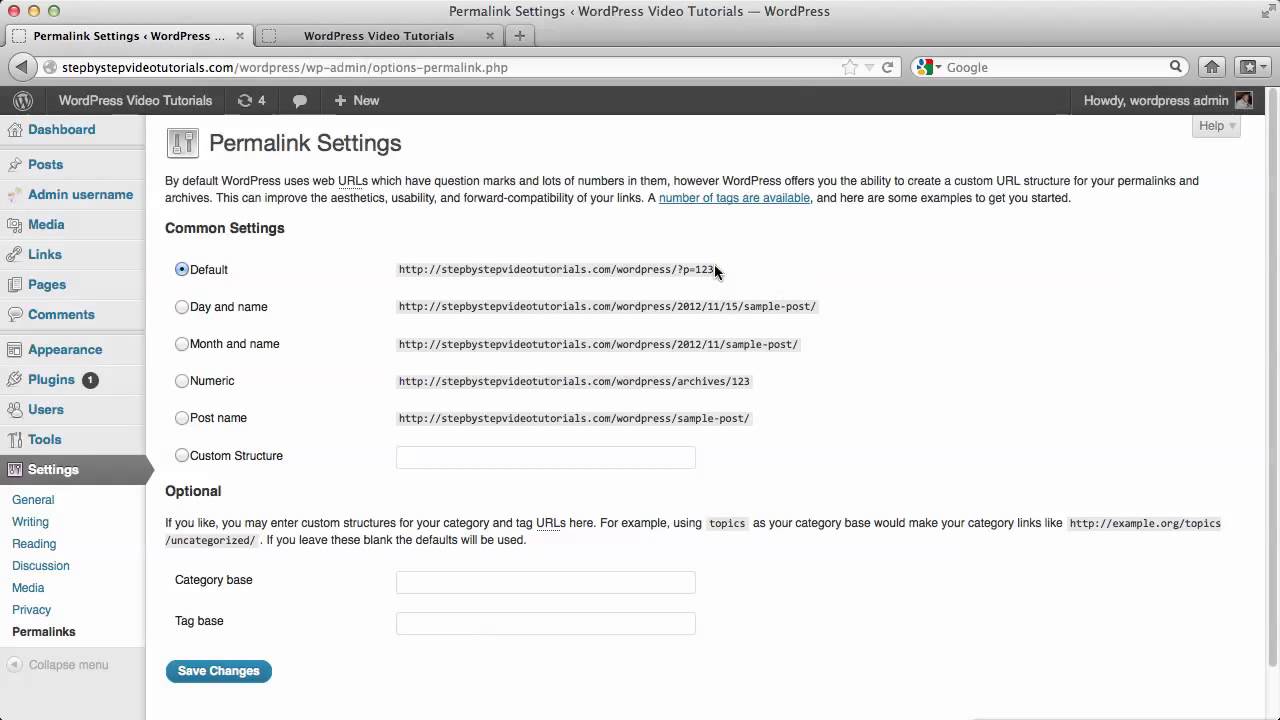Go to Posts in the sidebar
The width and height of the screenshot is (1280, 720).
pos(45,164)
